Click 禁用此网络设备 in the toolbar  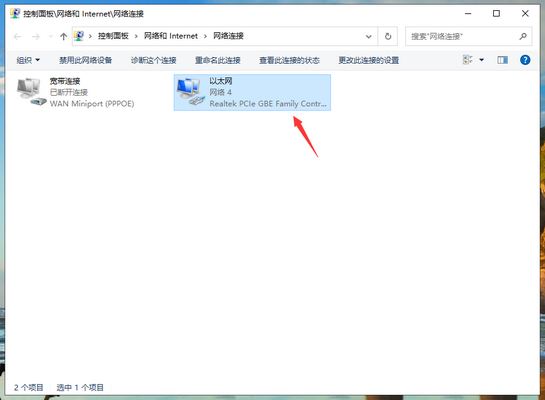coord(85,60)
